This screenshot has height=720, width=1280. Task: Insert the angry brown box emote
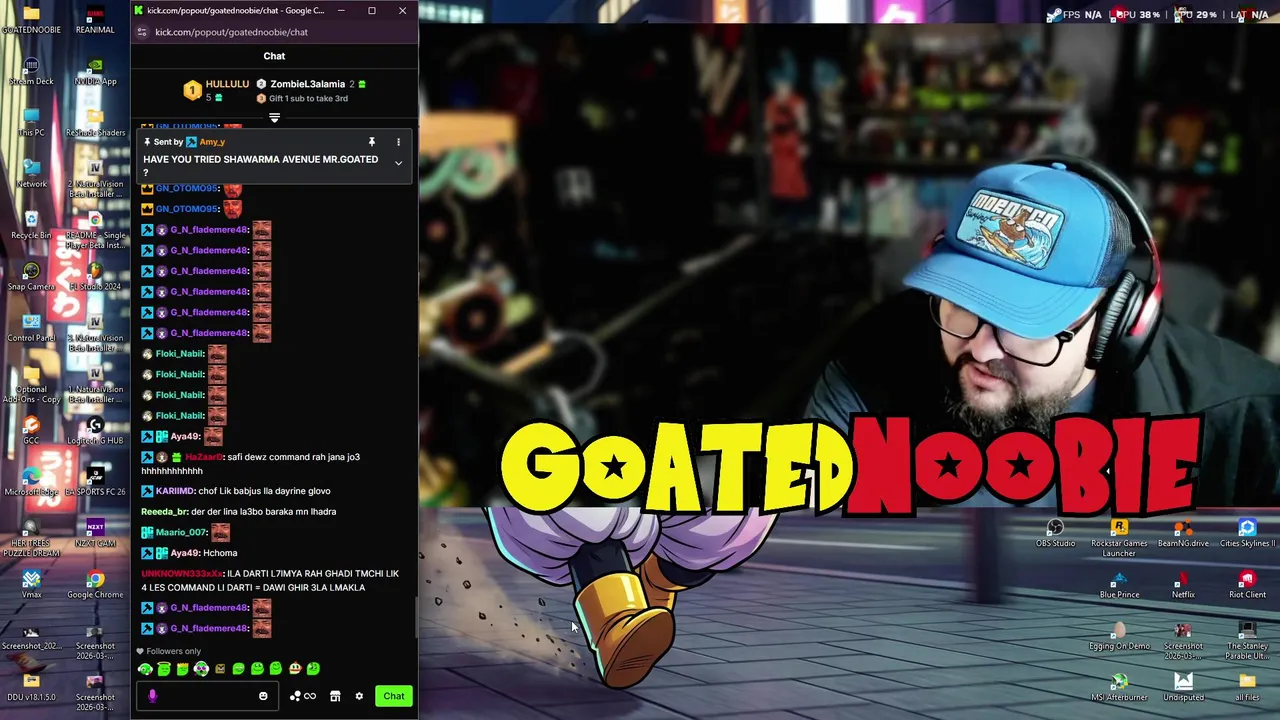pos(220,669)
